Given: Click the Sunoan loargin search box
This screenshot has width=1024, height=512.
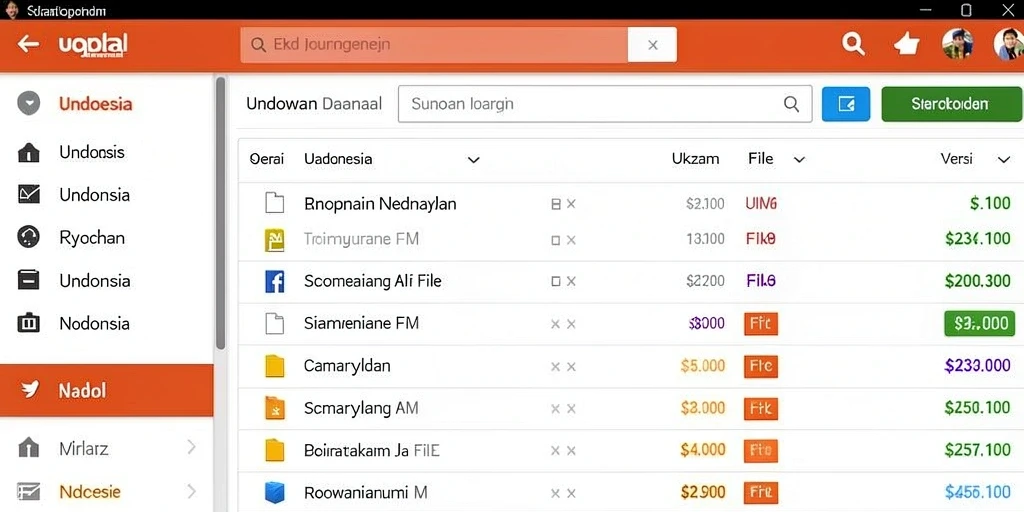Looking at the screenshot, I should [605, 104].
